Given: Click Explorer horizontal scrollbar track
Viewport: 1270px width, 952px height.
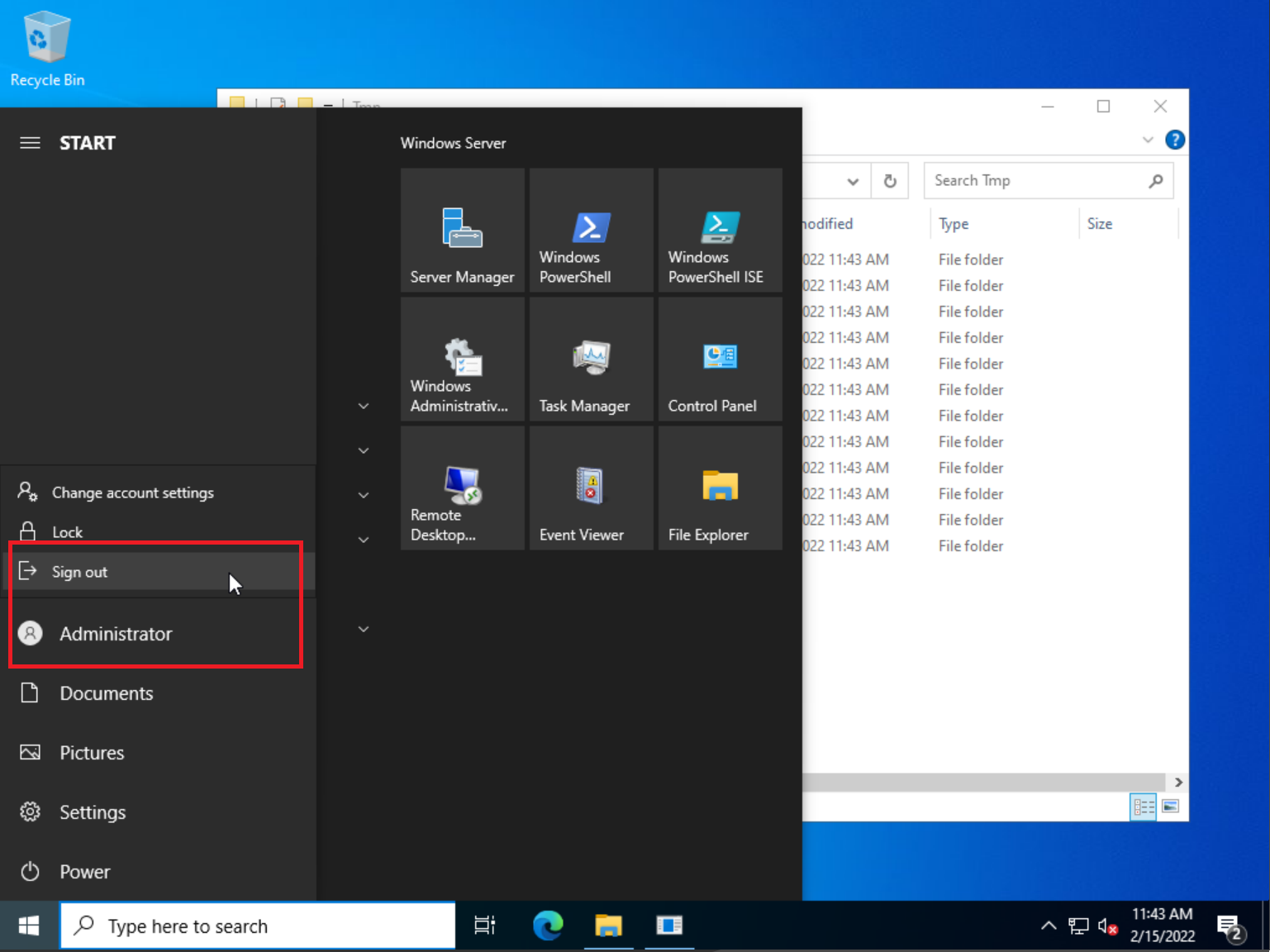Looking at the screenshot, I should [x=983, y=782].
